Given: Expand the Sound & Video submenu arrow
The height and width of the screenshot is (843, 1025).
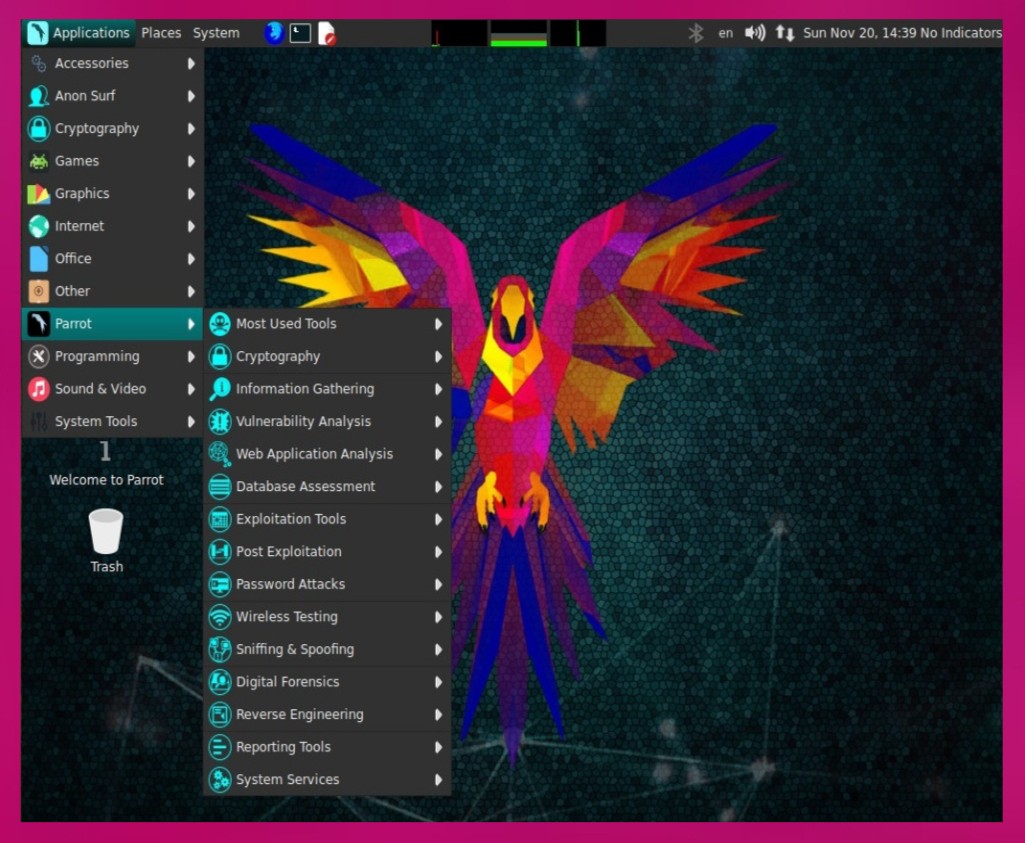Looking at the screenshot, I should 191,389.
